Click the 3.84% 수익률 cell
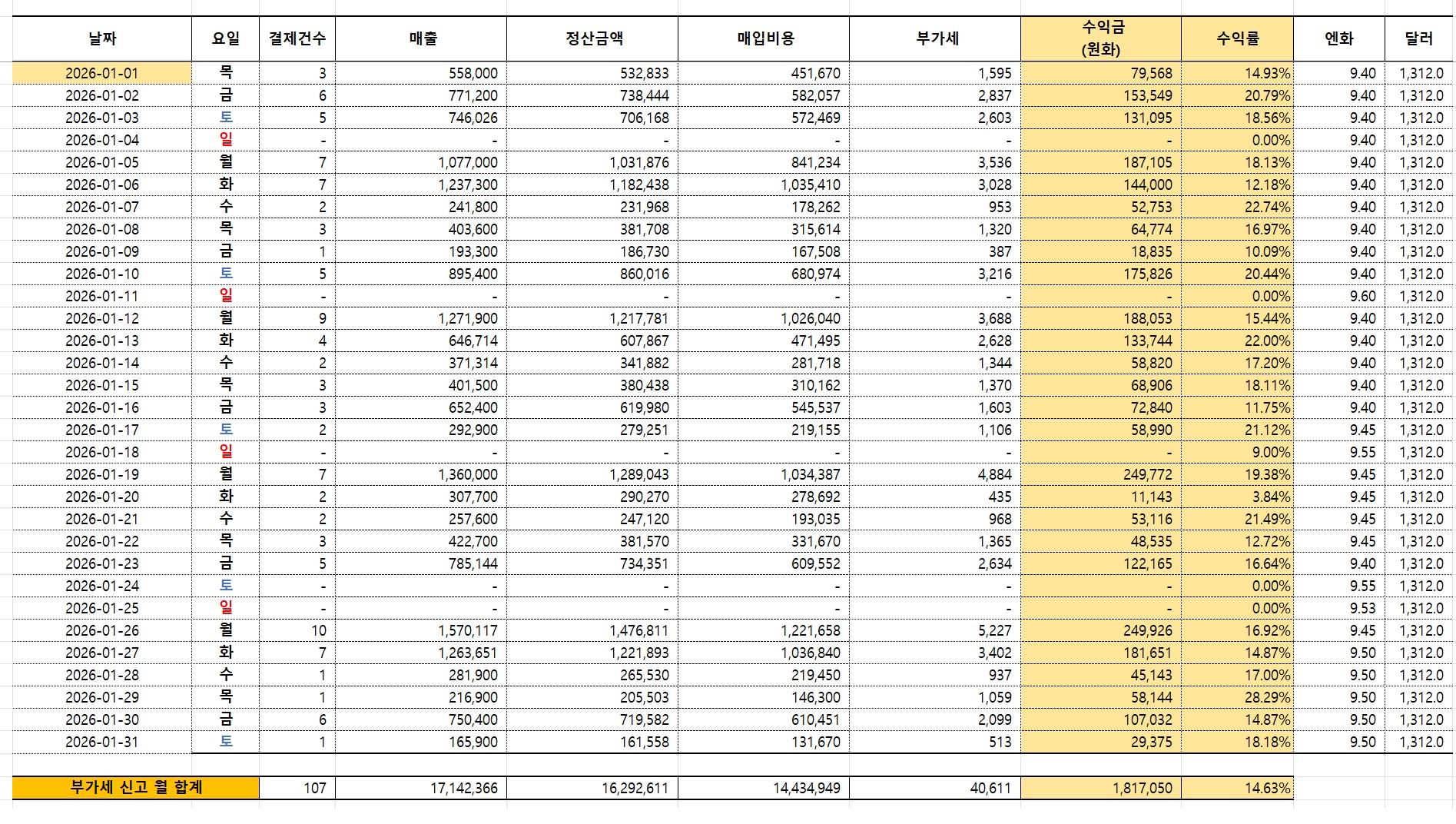The height and width of the screenshot is (824, 1456). click(x=1237, y=497)
